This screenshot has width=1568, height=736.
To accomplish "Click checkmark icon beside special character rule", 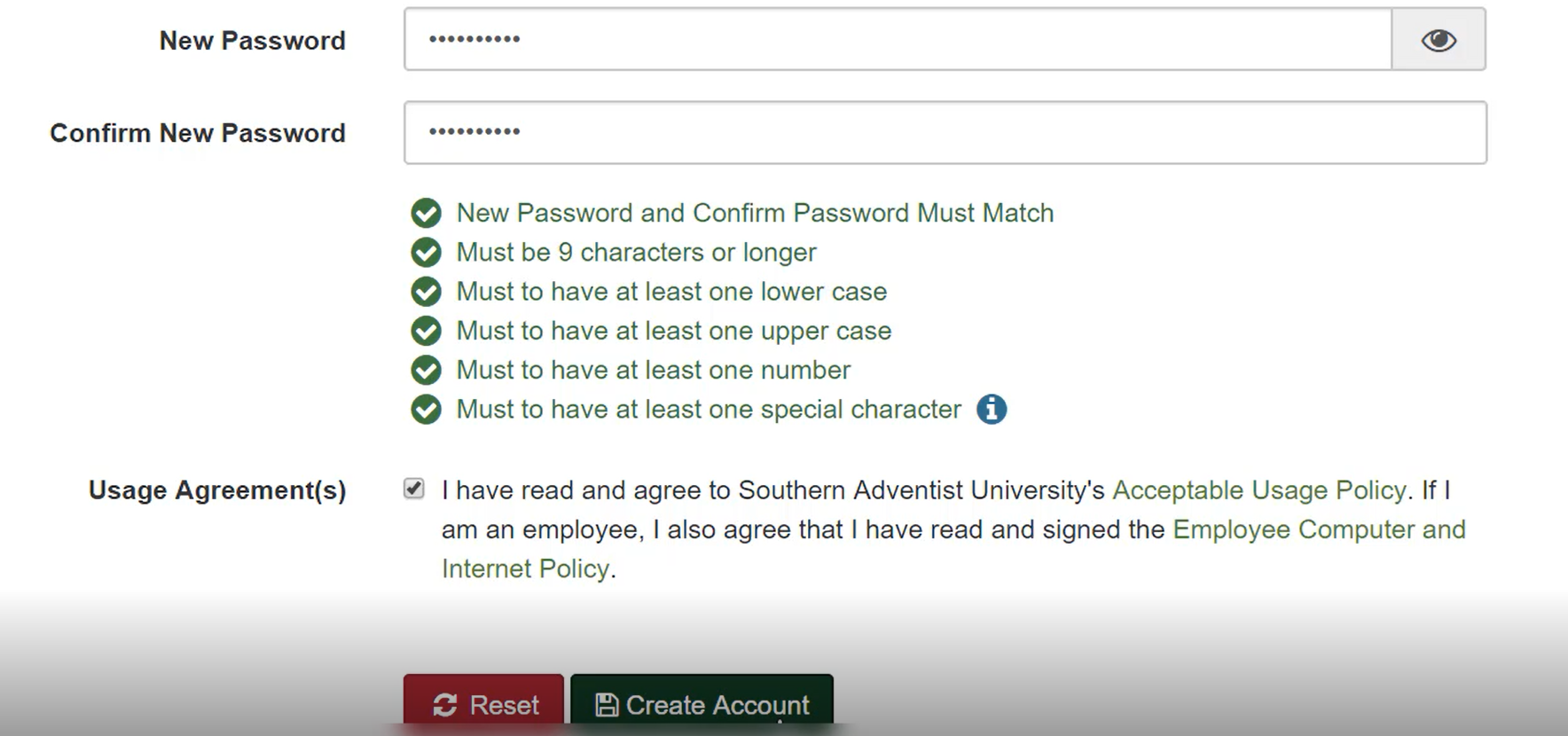I will pyautogui.click(x=427, y=410).
